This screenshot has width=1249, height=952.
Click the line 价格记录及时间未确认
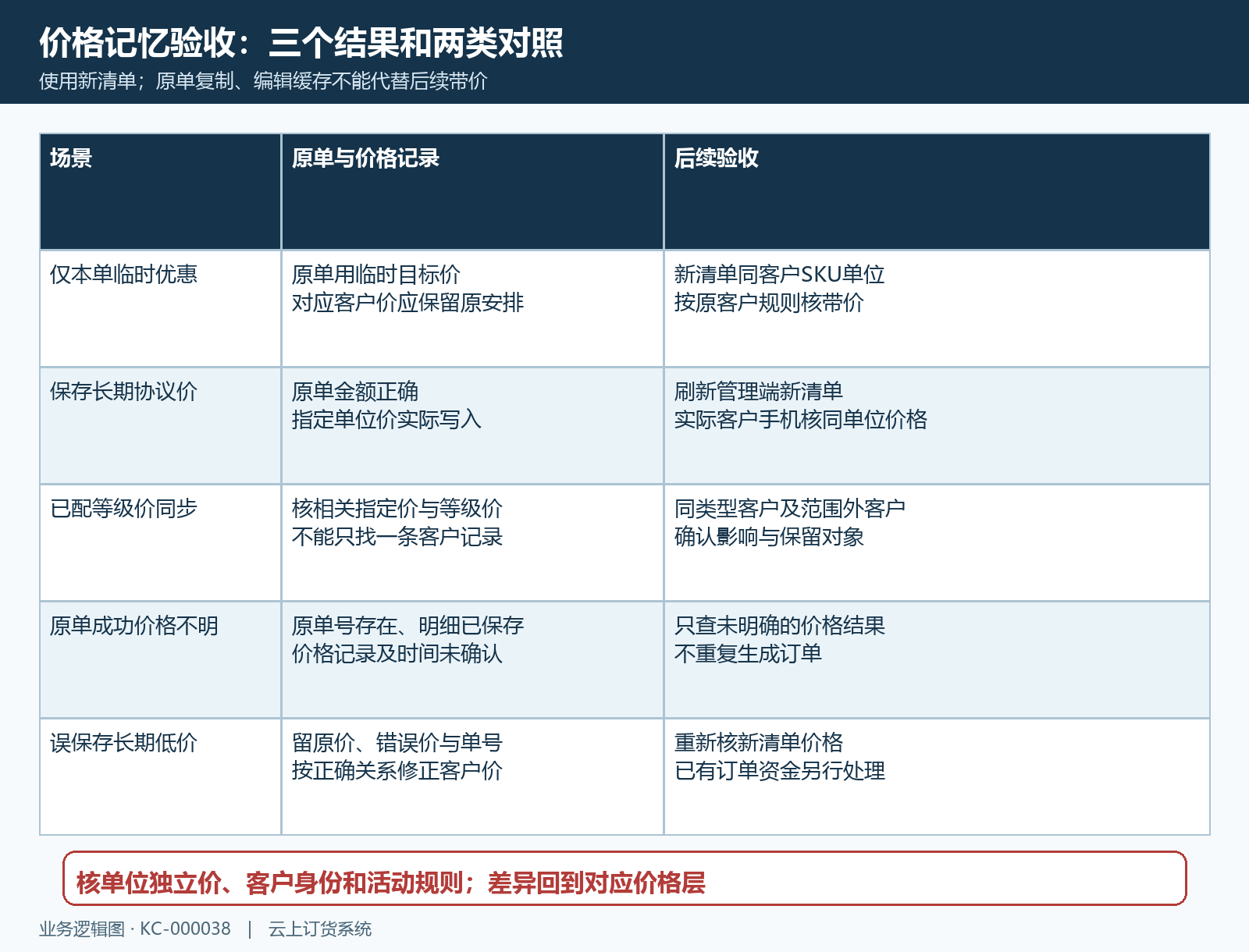click(397, 654)
